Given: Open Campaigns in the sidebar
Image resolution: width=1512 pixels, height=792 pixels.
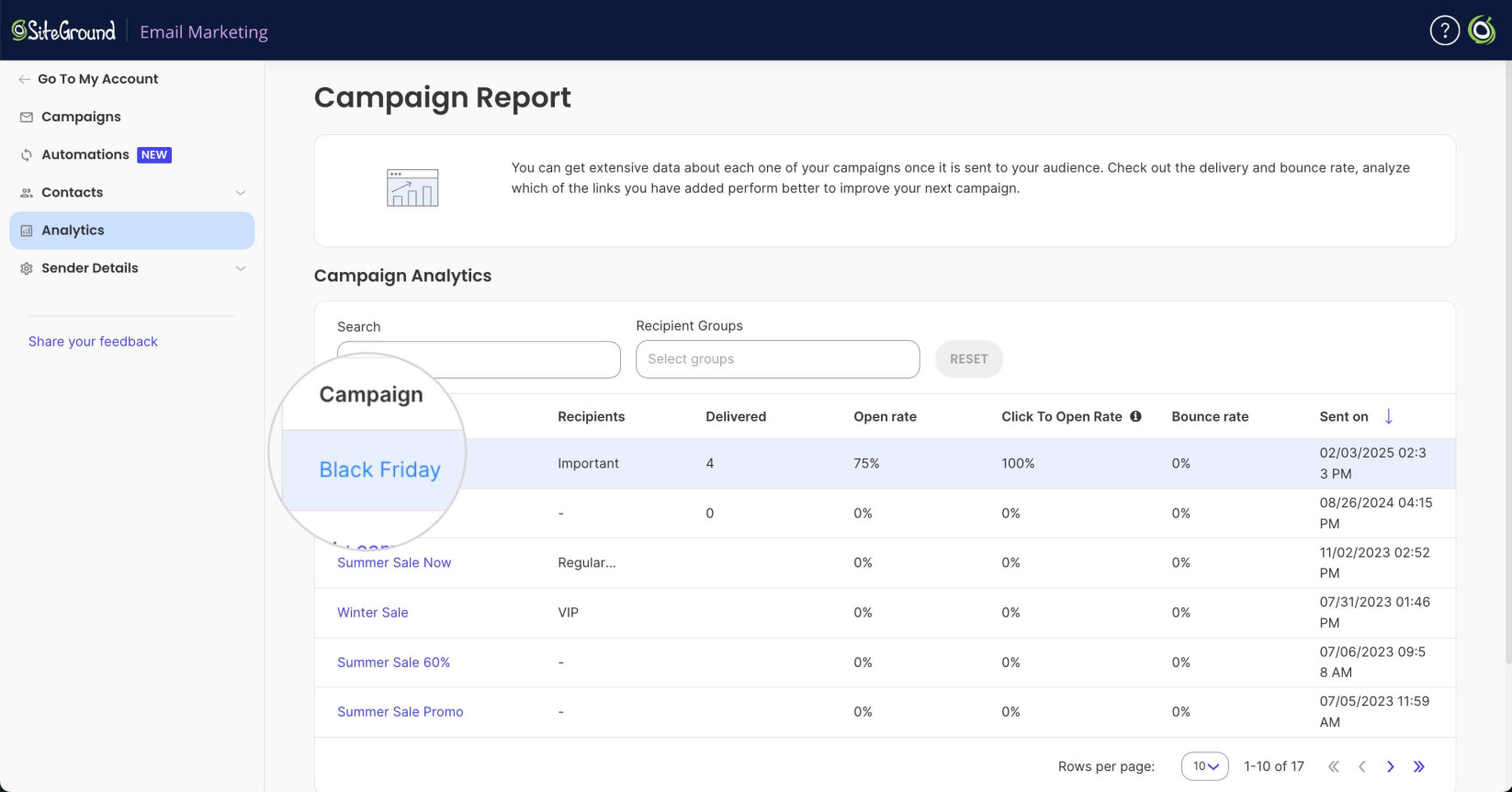Looking at the screenshot, I should [81, 117].
